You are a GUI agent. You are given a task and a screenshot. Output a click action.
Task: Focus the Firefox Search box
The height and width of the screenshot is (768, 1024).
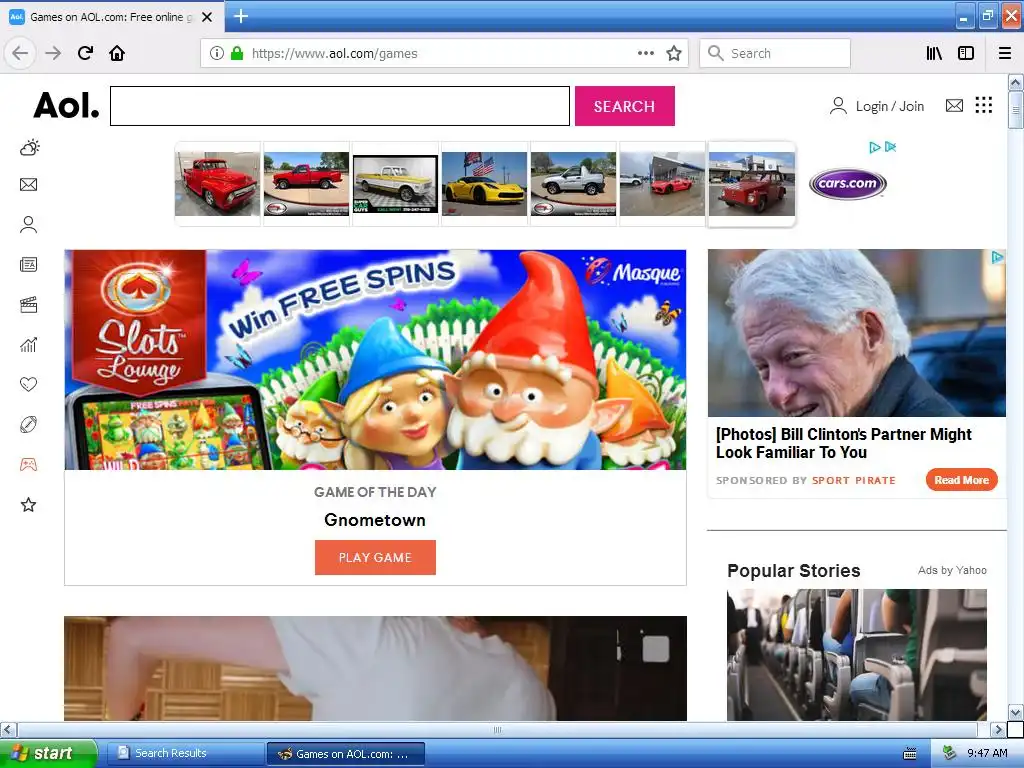pos(775,53)
